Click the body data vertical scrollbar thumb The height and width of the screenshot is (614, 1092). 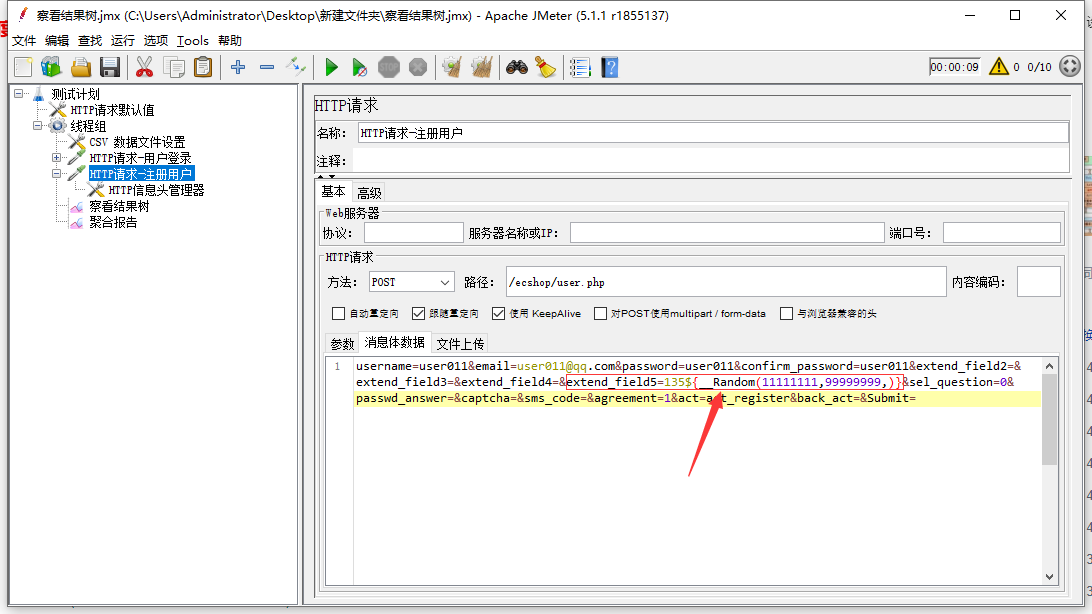[x=1050, y=419]
